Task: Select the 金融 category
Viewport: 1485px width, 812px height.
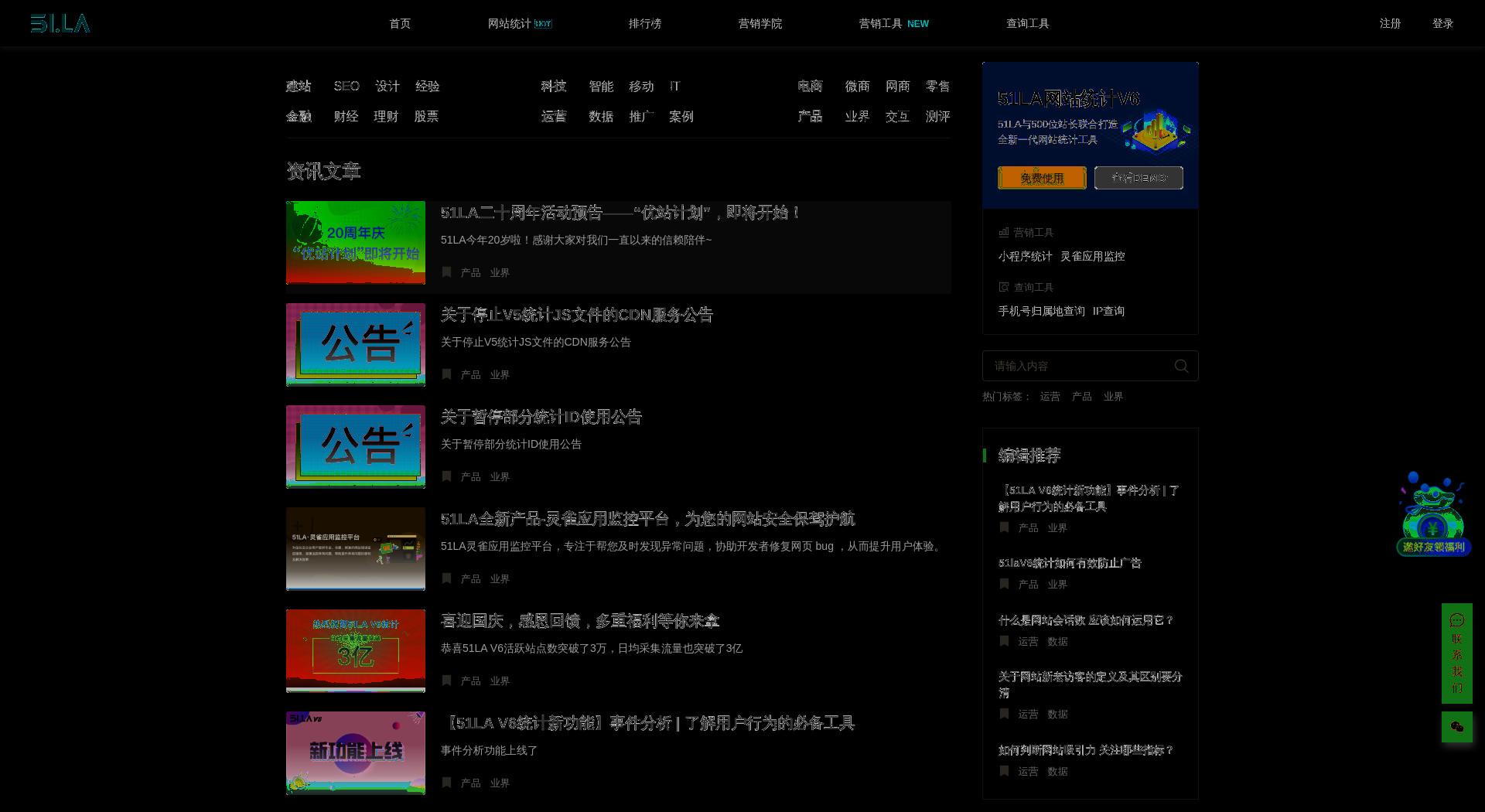Action: coord(299,116)
